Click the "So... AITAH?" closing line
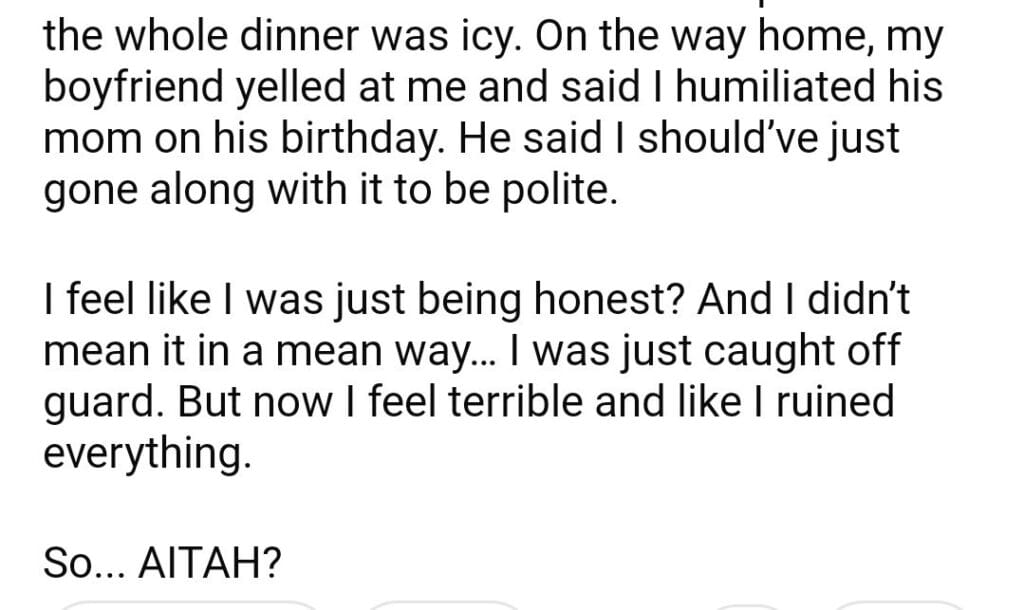The height and width of the screenshot is (610, 1024). (x=161, y=565)
